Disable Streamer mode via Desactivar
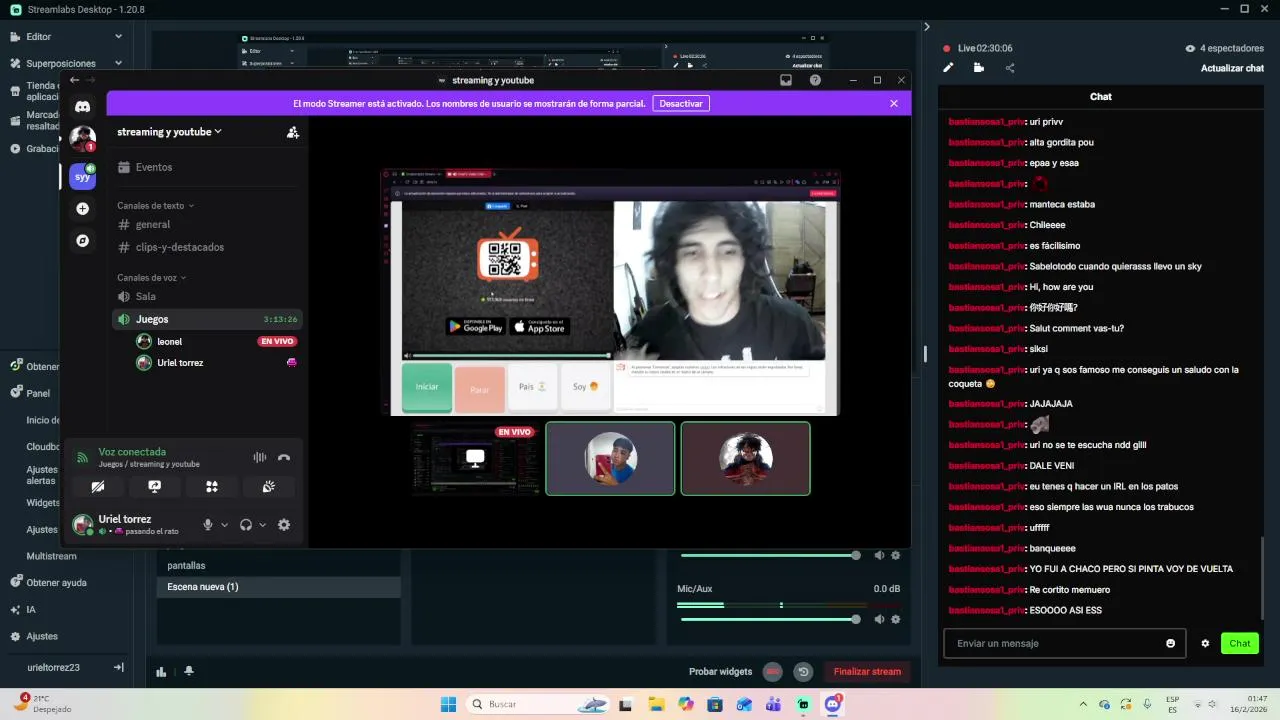The width and height of the screenshot is (1280, 720). click(681, 103)
